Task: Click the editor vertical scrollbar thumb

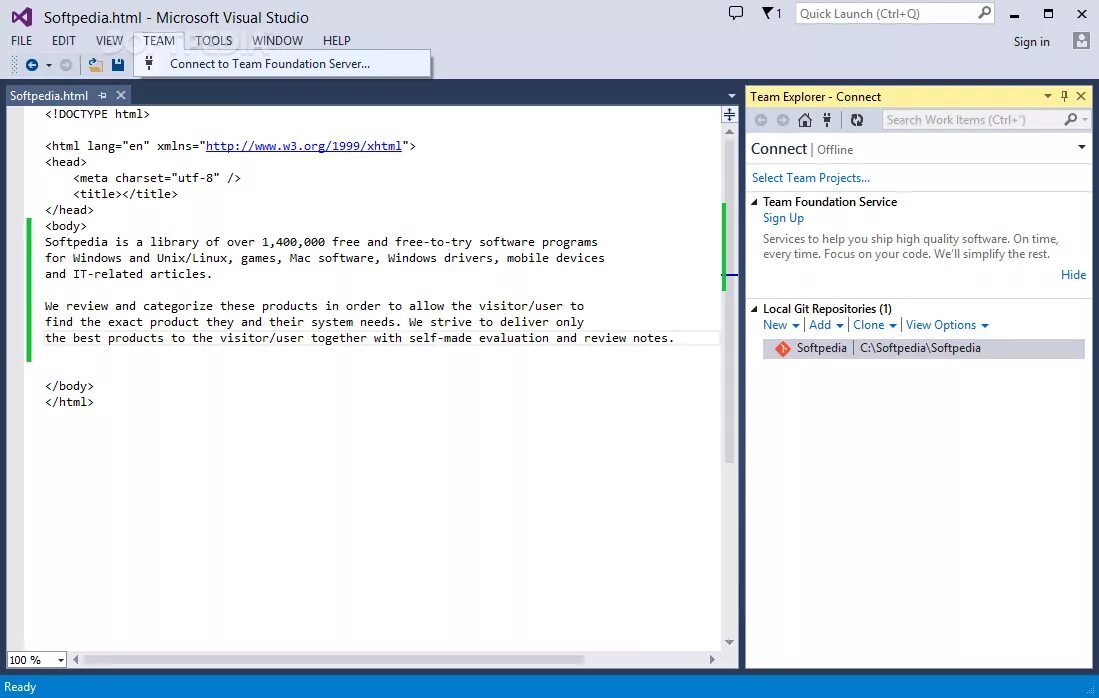Action: [729, 301]
